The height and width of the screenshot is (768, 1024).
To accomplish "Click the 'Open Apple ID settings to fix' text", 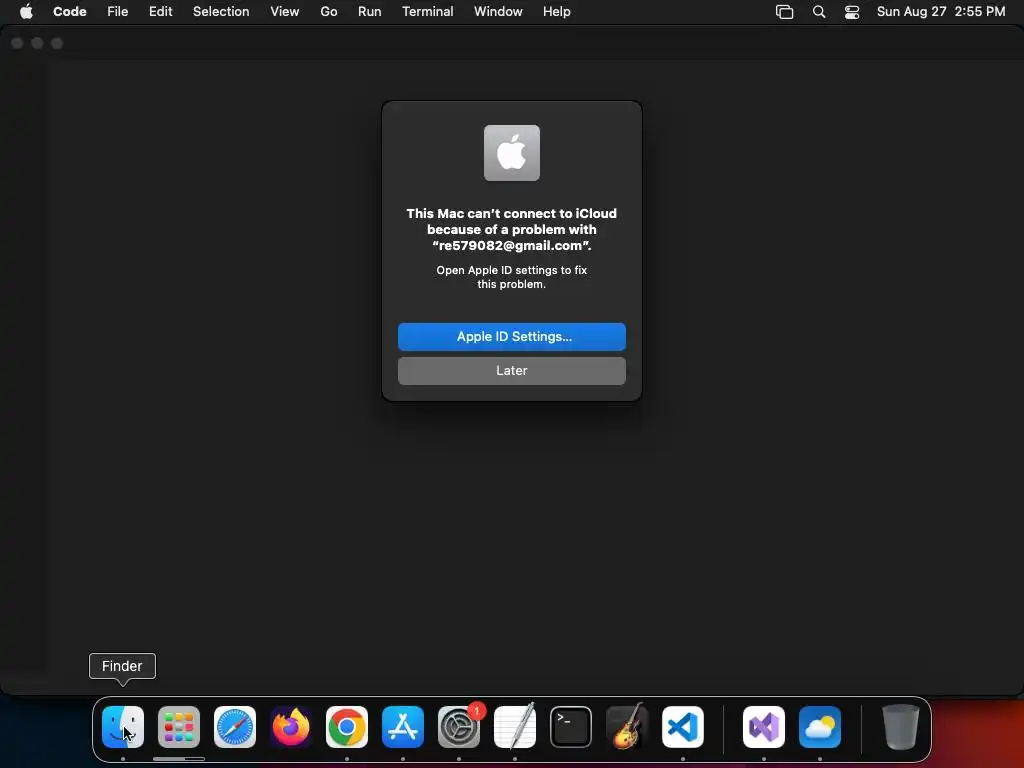I will [x=512, y=270].
